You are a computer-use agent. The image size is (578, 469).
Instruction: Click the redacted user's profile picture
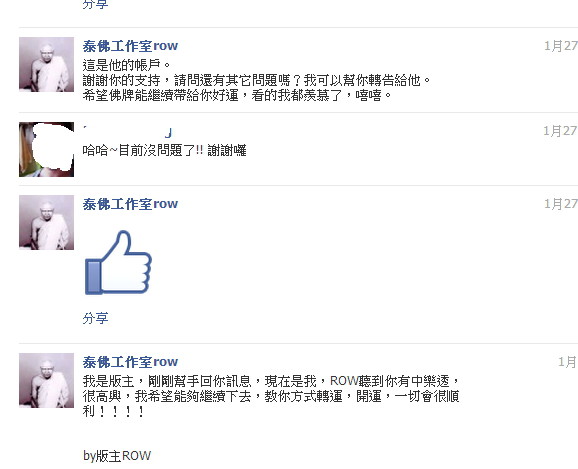[46, 149]
